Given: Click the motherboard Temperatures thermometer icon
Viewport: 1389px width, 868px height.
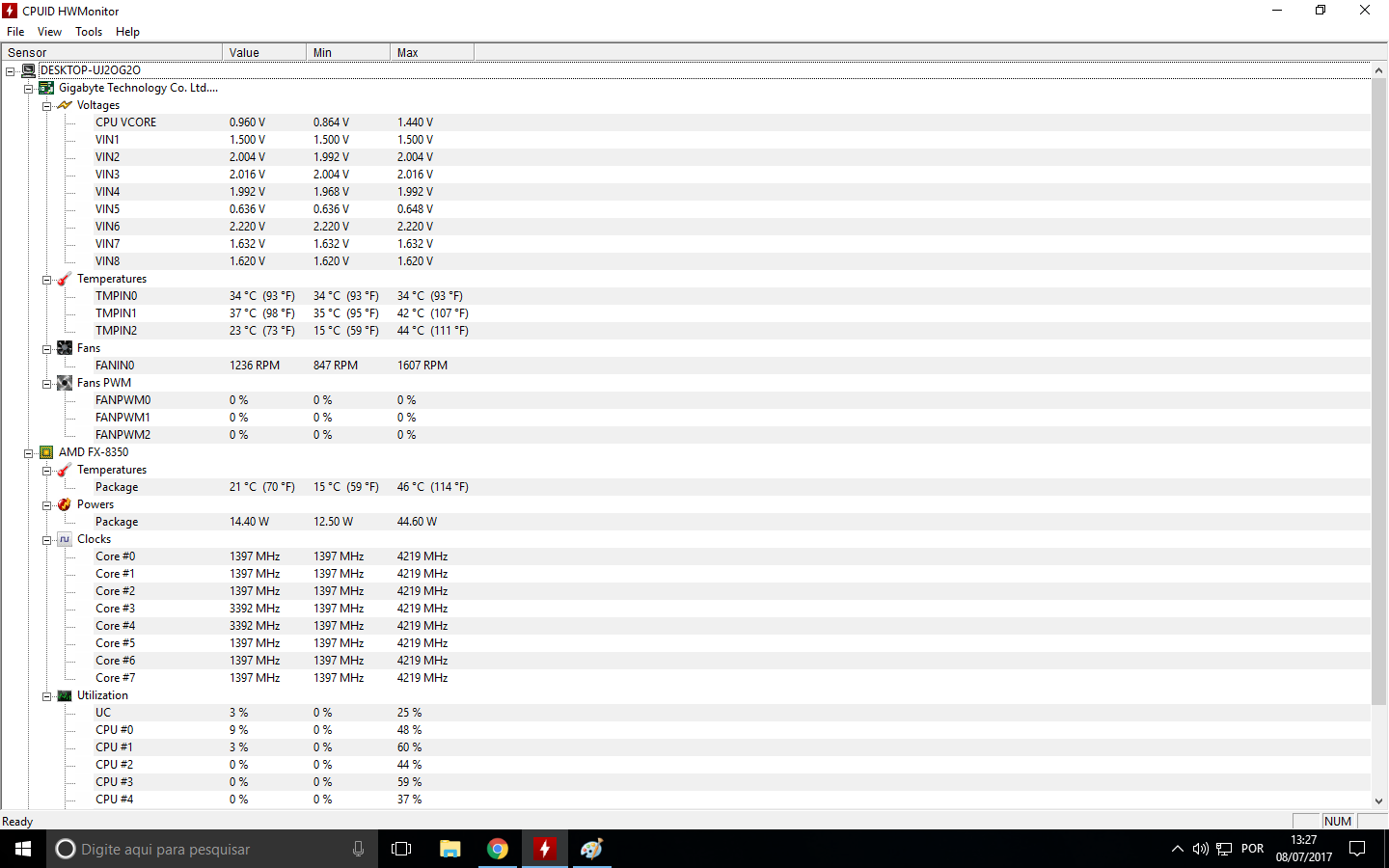Looking at the screenshot, I should (x=65, y=279).
